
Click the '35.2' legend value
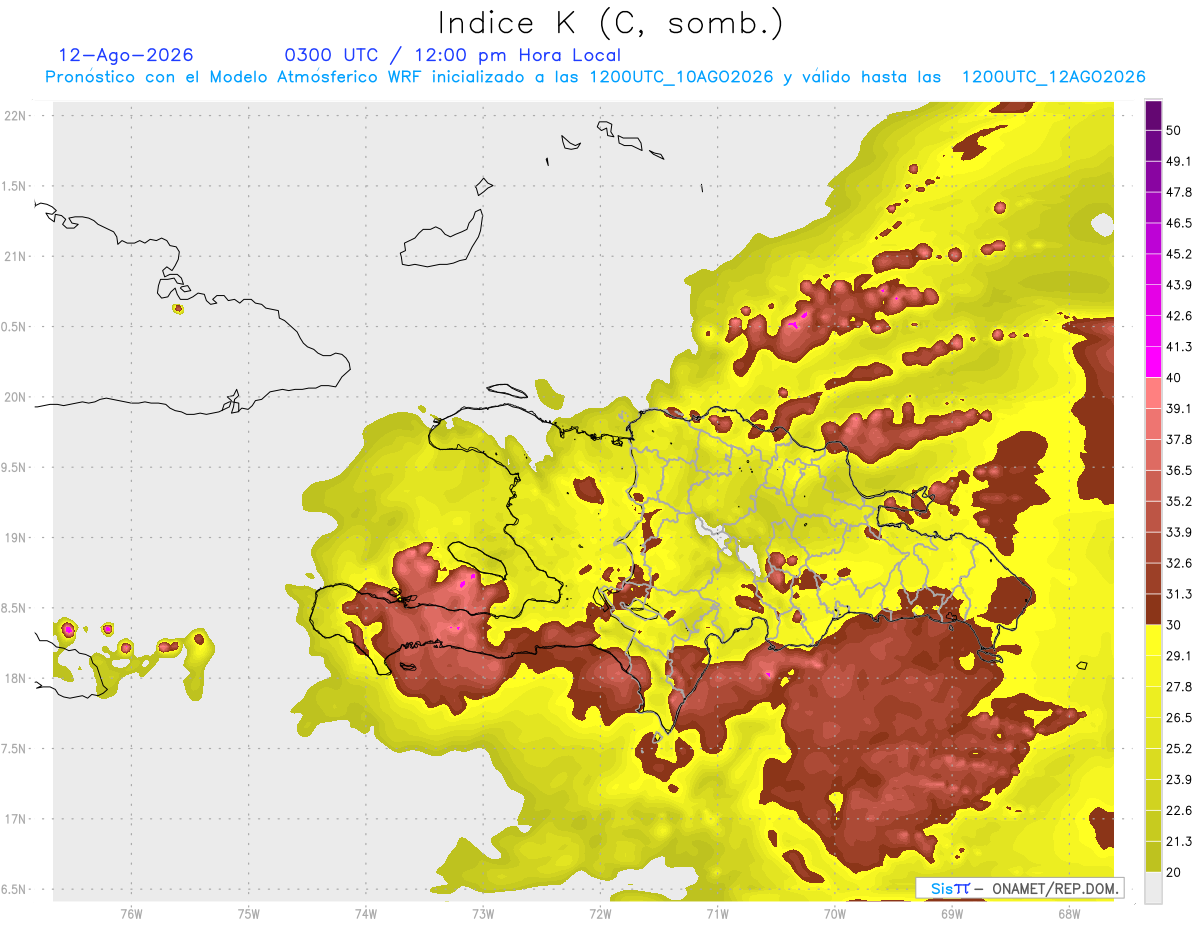click(x=1180, y=502)
